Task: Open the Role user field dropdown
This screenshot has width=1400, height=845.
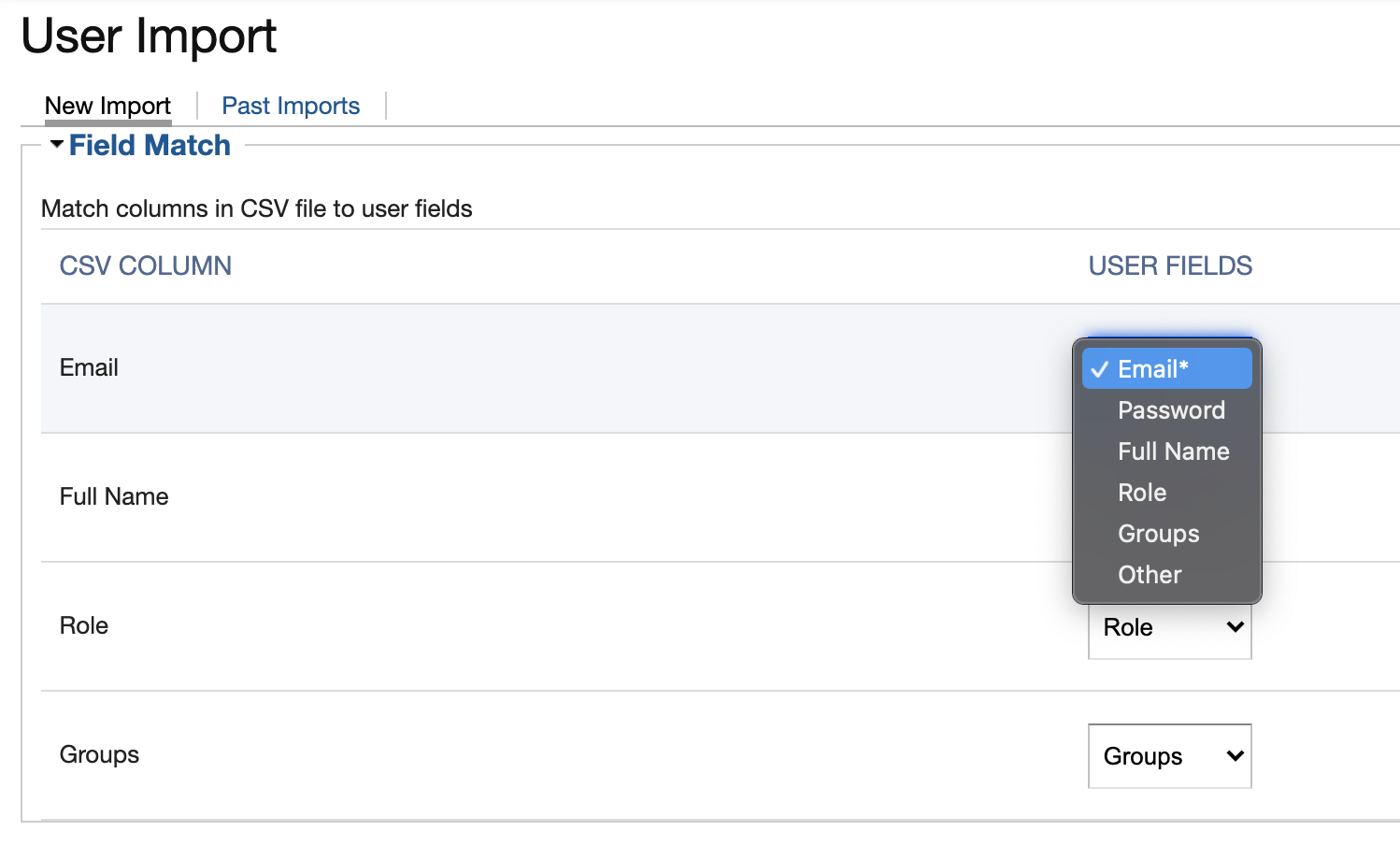Action: tap(1169, 628)
